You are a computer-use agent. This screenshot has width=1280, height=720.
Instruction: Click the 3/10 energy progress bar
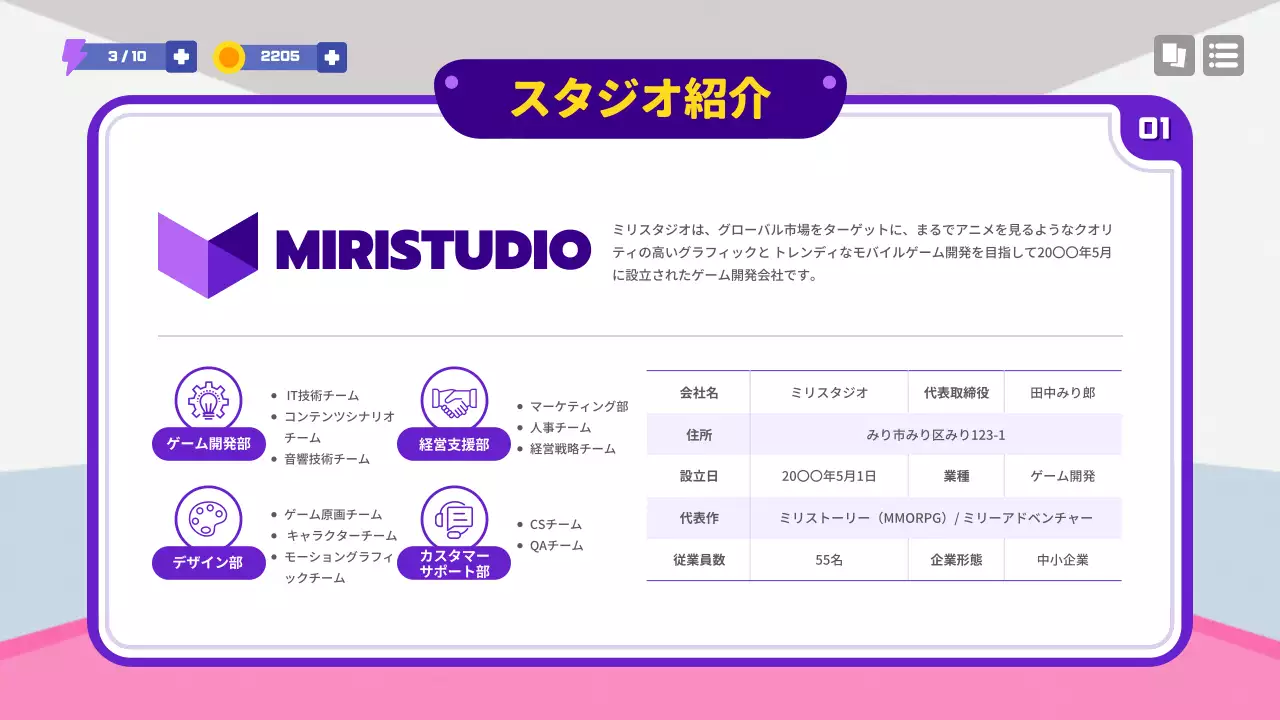pos(127,56)
